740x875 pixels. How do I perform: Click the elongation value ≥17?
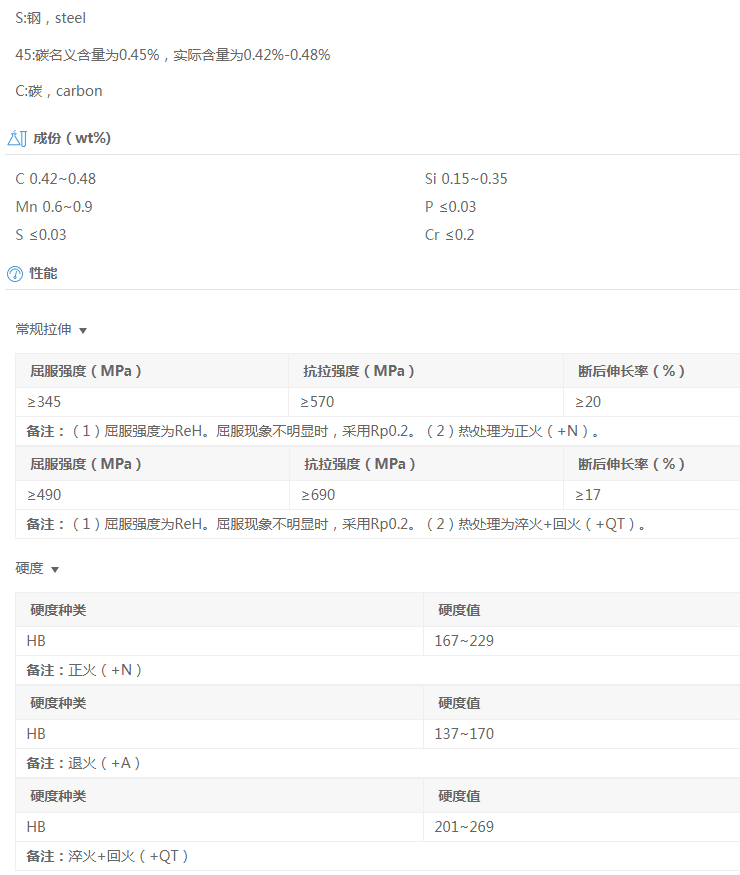coord(588,495)
